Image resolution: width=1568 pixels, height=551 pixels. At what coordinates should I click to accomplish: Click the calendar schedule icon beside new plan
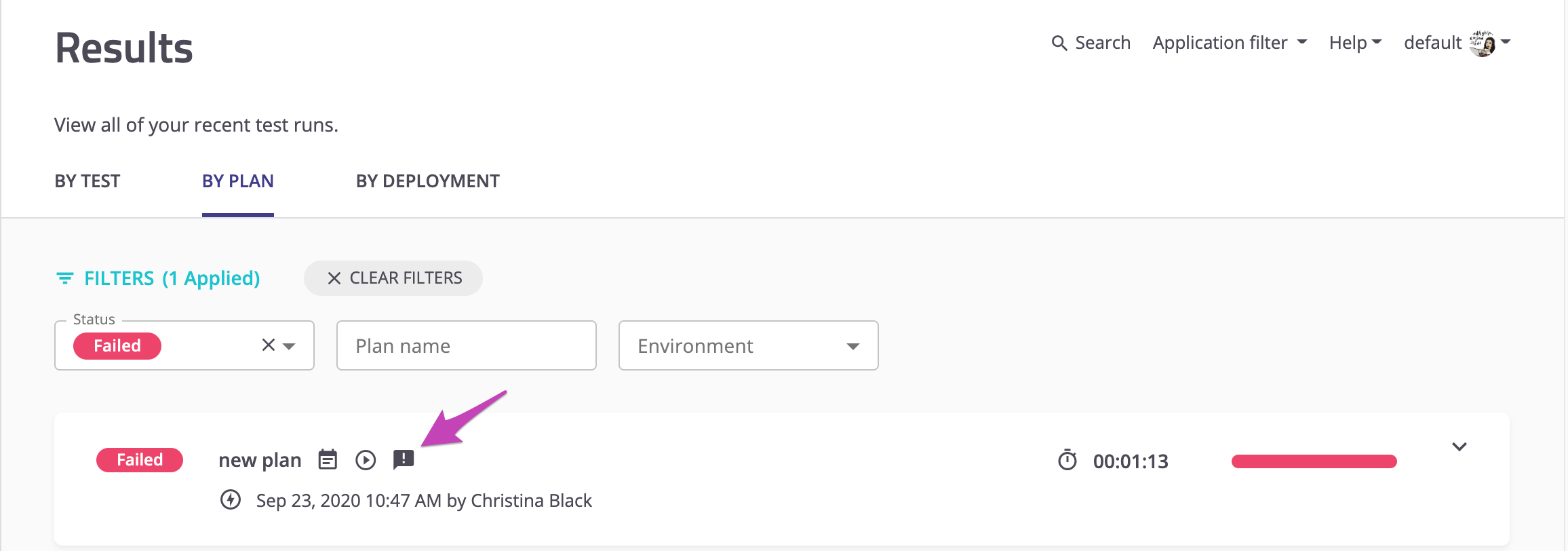coord(328,460)
